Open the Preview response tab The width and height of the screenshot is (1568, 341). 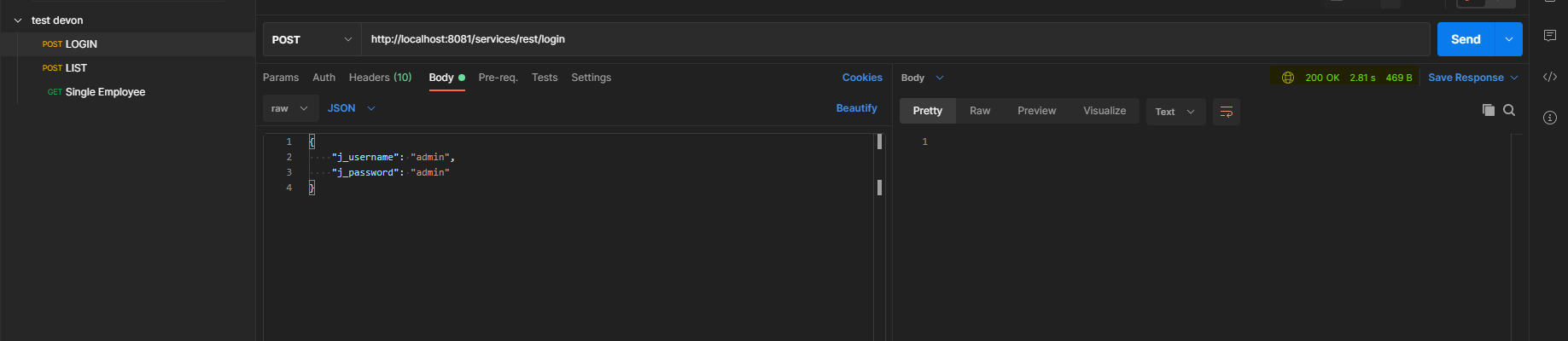click(x=1036, y=111)
